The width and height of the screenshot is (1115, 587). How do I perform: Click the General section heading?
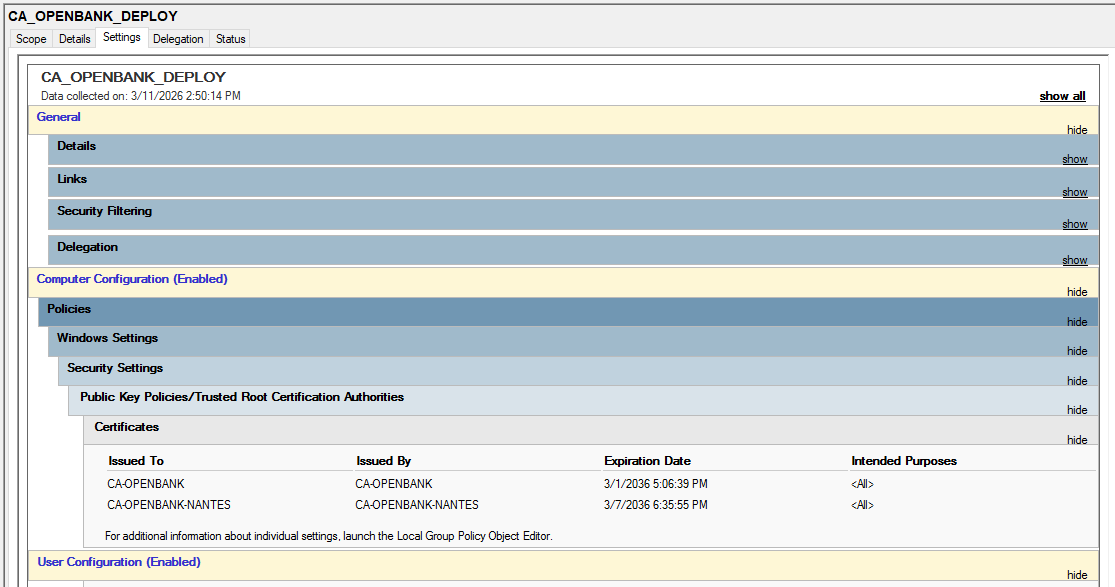pyautogui.click(x=58, y=117)
